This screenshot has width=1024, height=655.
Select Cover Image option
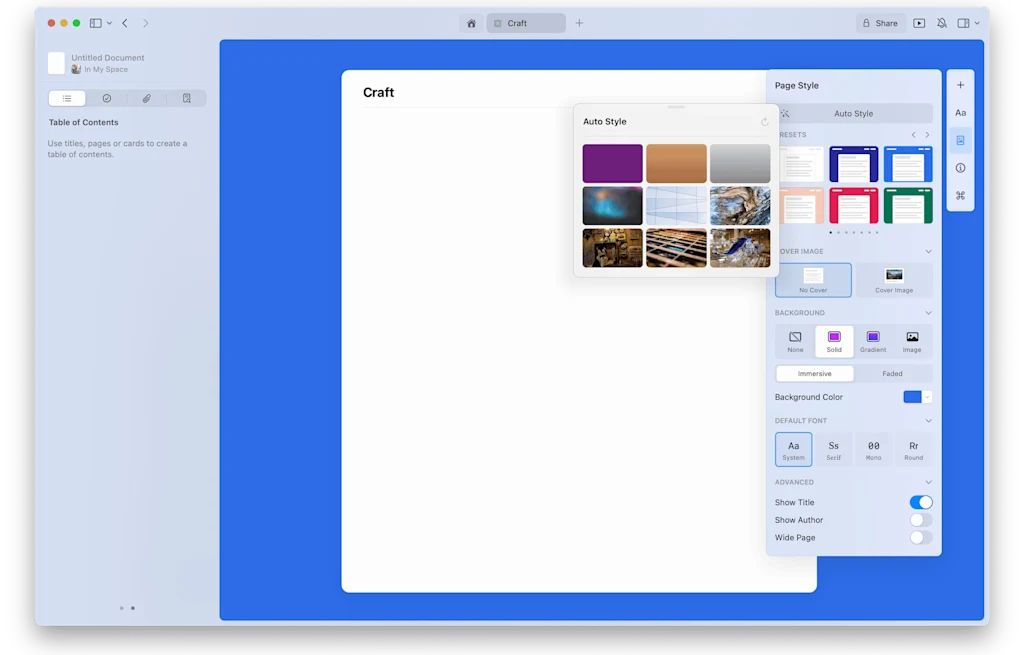pyautogui.click(x=894, y=280)
